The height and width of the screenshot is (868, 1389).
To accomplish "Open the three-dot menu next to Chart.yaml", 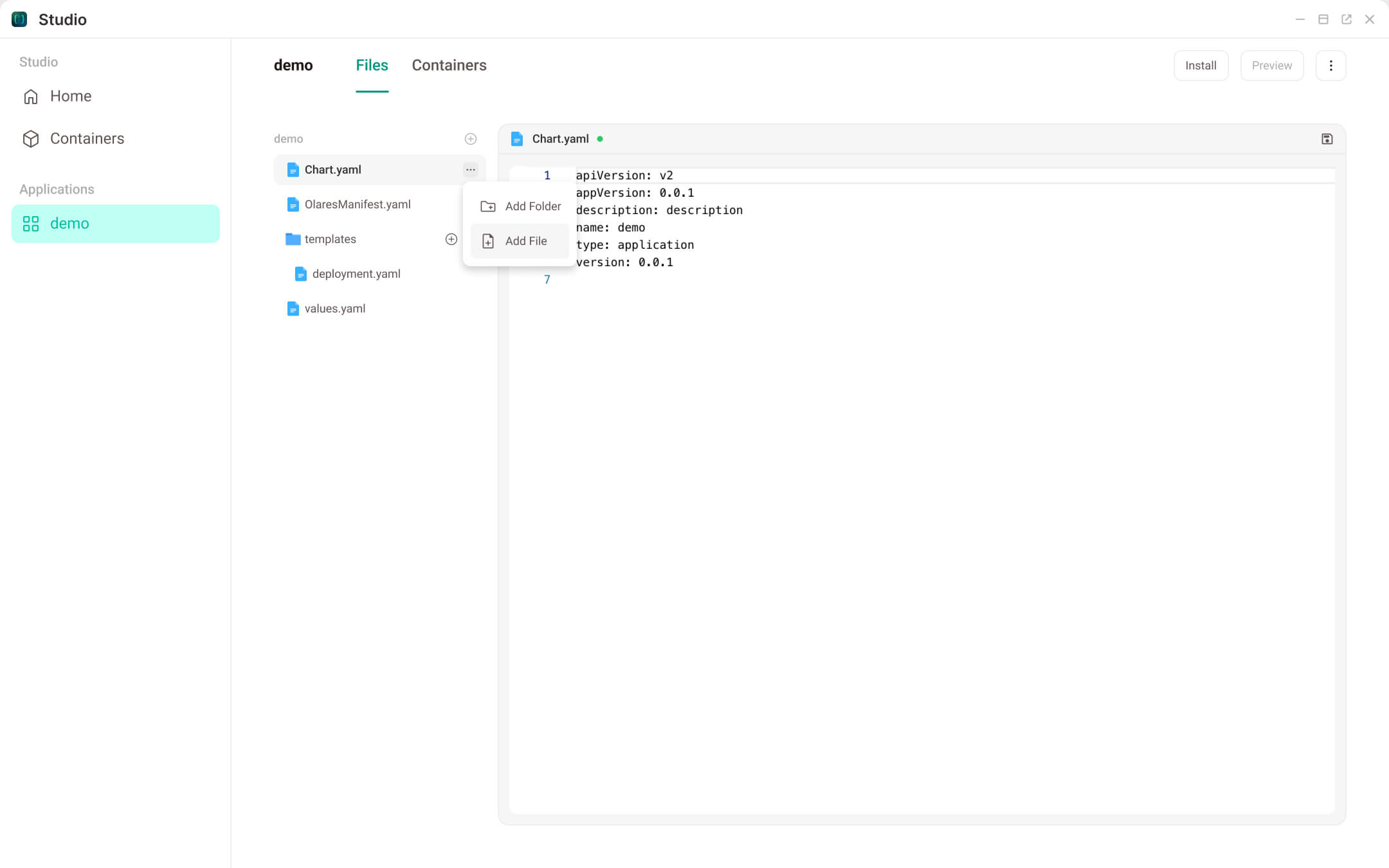I will tap(471, 169).
